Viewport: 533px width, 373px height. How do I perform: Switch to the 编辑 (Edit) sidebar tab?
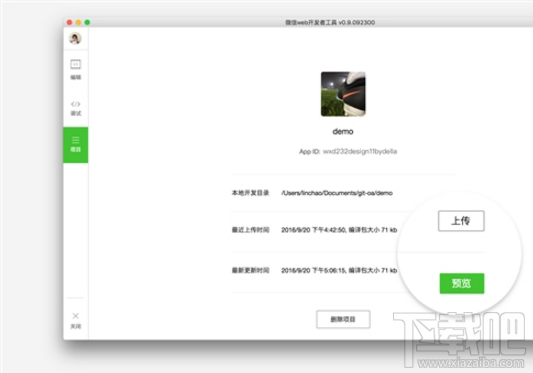click(x=75, y=69)
